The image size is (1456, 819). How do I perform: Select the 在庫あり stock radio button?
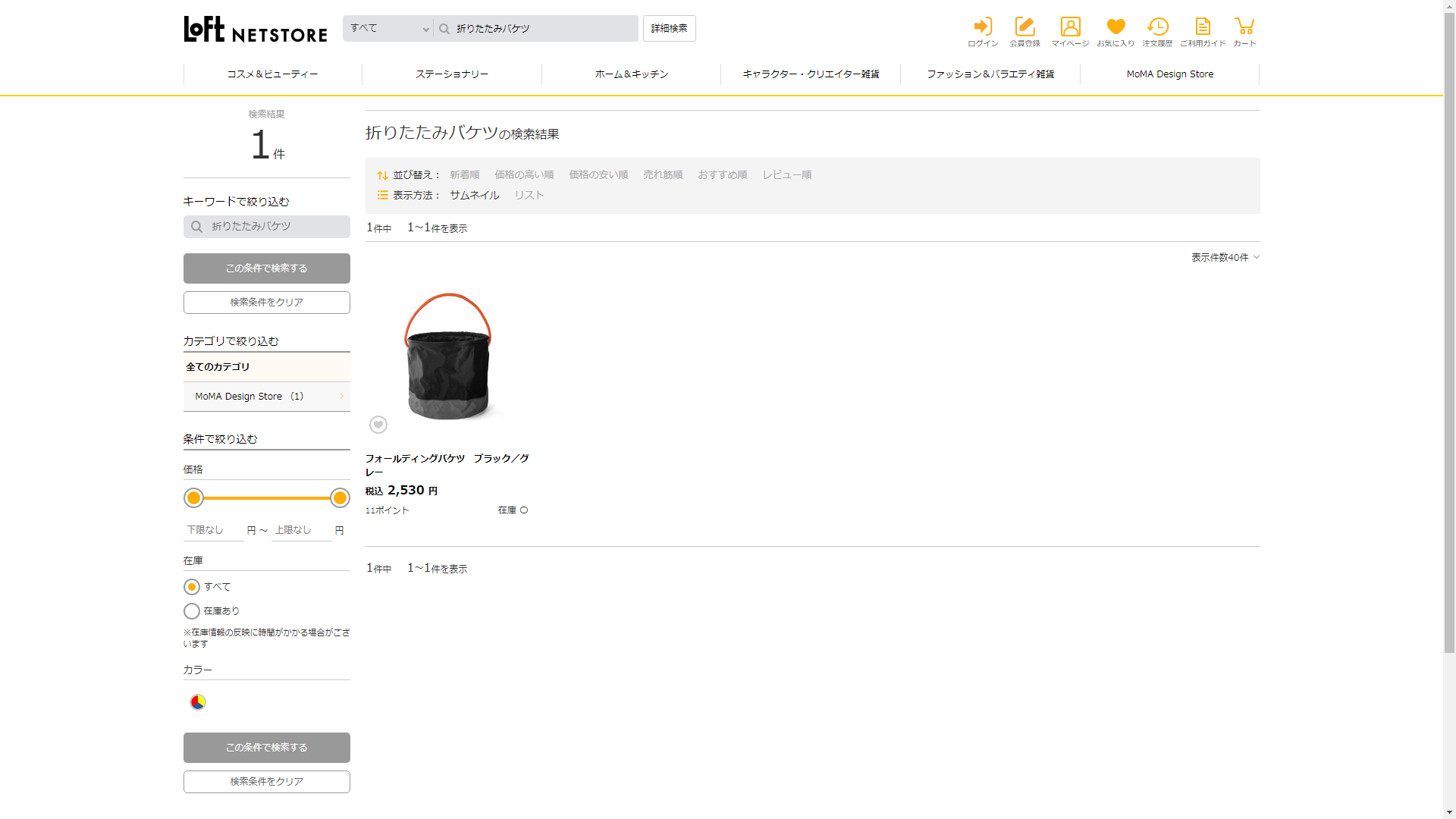[193, 611]
